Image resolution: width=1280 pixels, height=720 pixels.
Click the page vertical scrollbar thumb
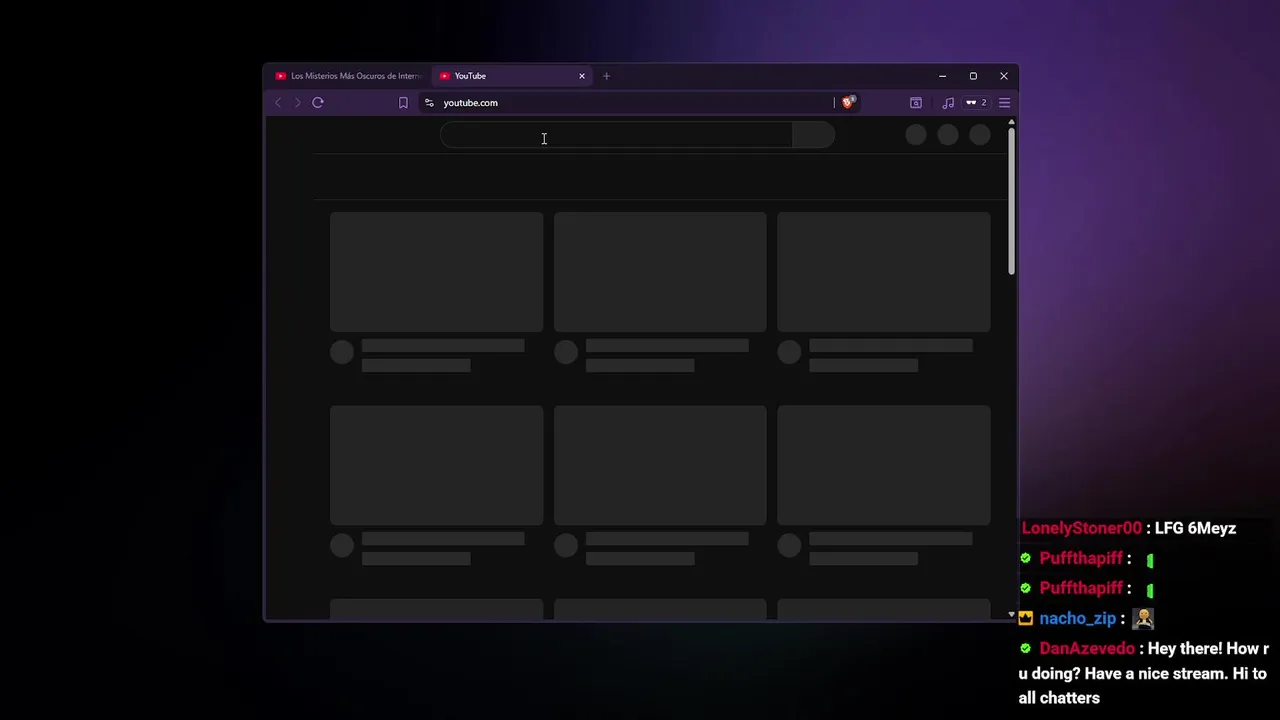tap(1011, 201)
